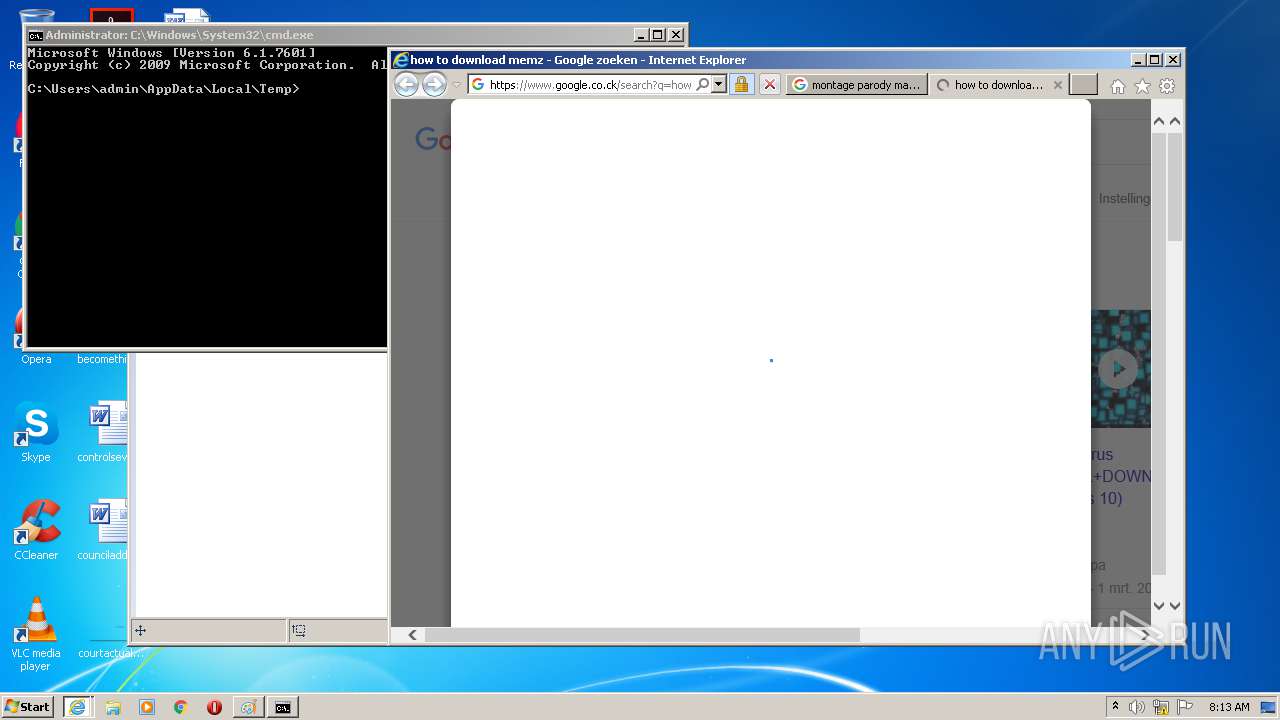Launch Chrome from taskbar
Screen dimensions: 1280x720
click(181, 707)
